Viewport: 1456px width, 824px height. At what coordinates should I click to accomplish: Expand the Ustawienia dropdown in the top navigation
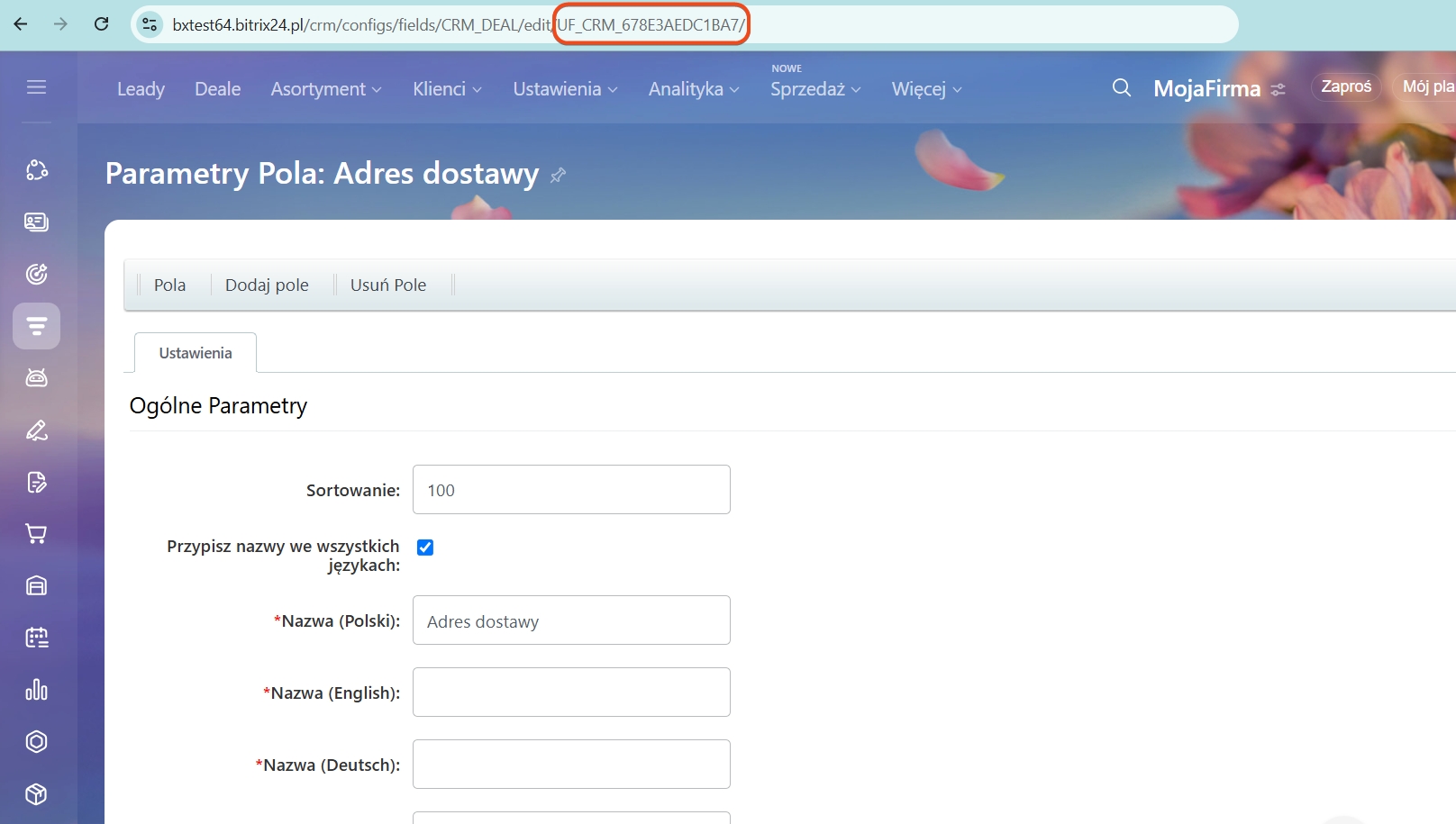566,89
